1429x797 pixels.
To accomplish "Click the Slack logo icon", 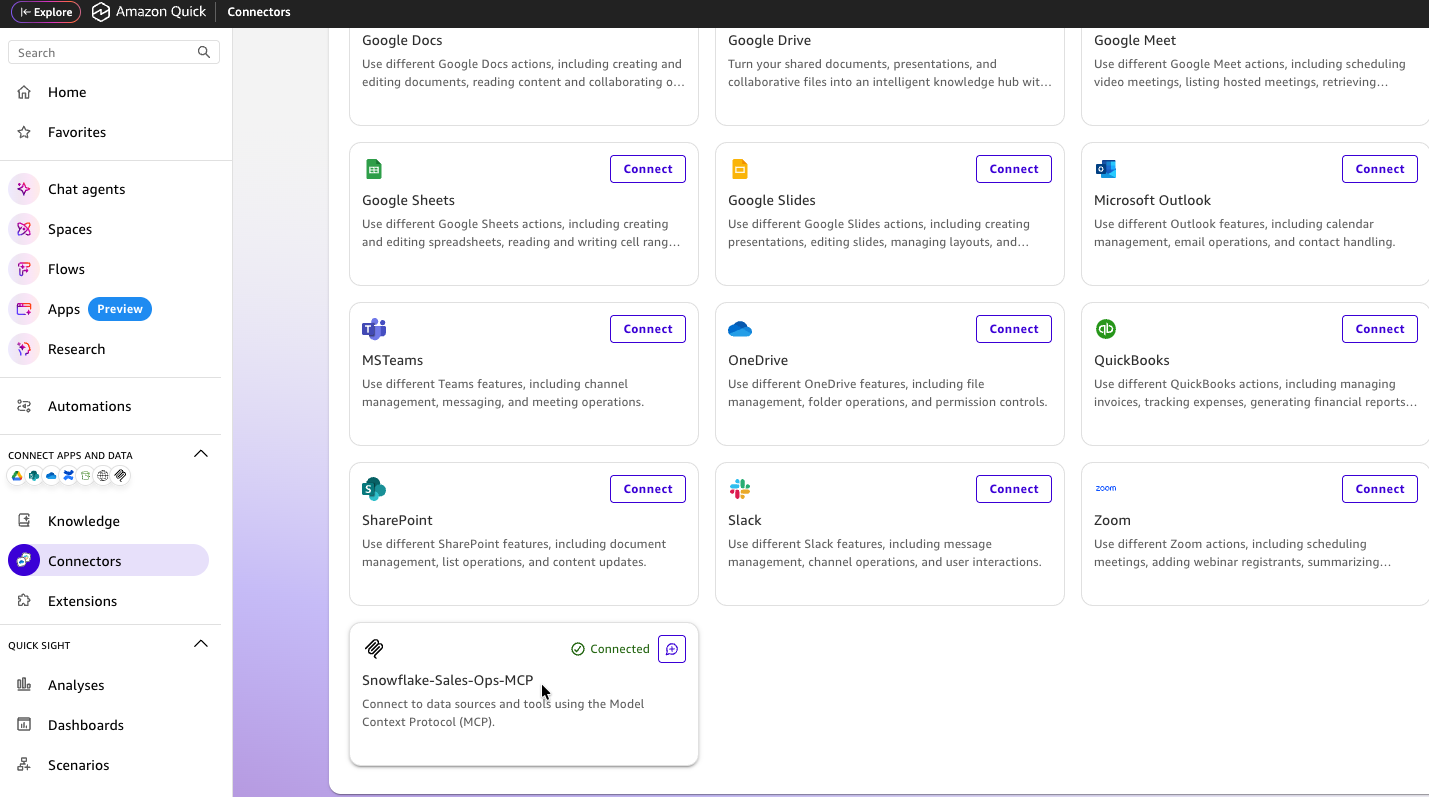I will [x=740, y=489].
